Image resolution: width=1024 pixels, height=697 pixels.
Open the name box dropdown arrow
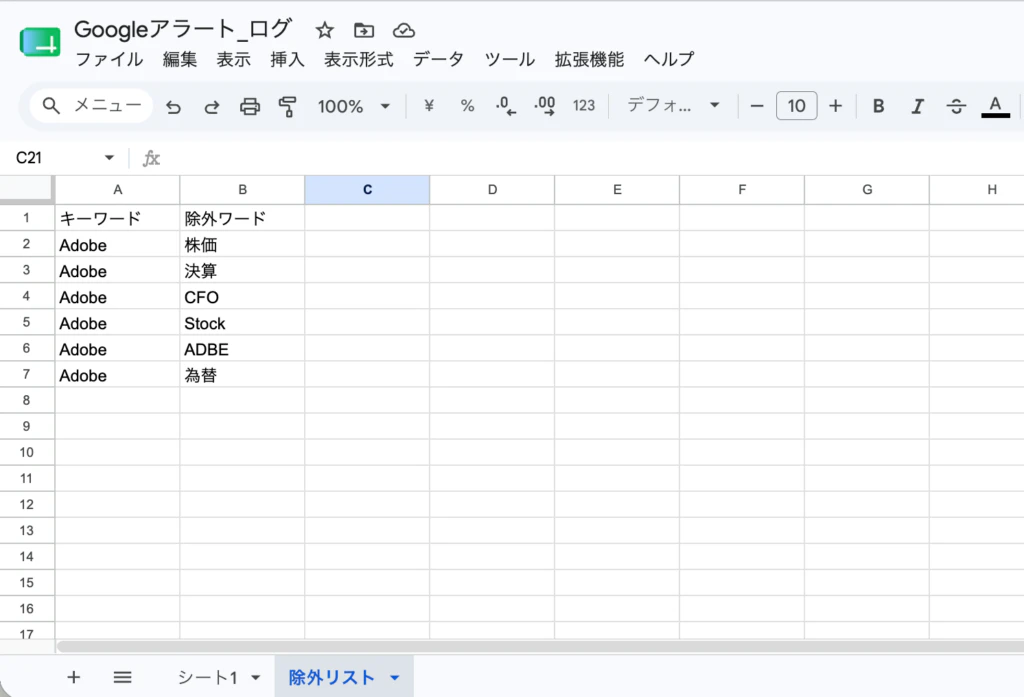pos(109,157)
